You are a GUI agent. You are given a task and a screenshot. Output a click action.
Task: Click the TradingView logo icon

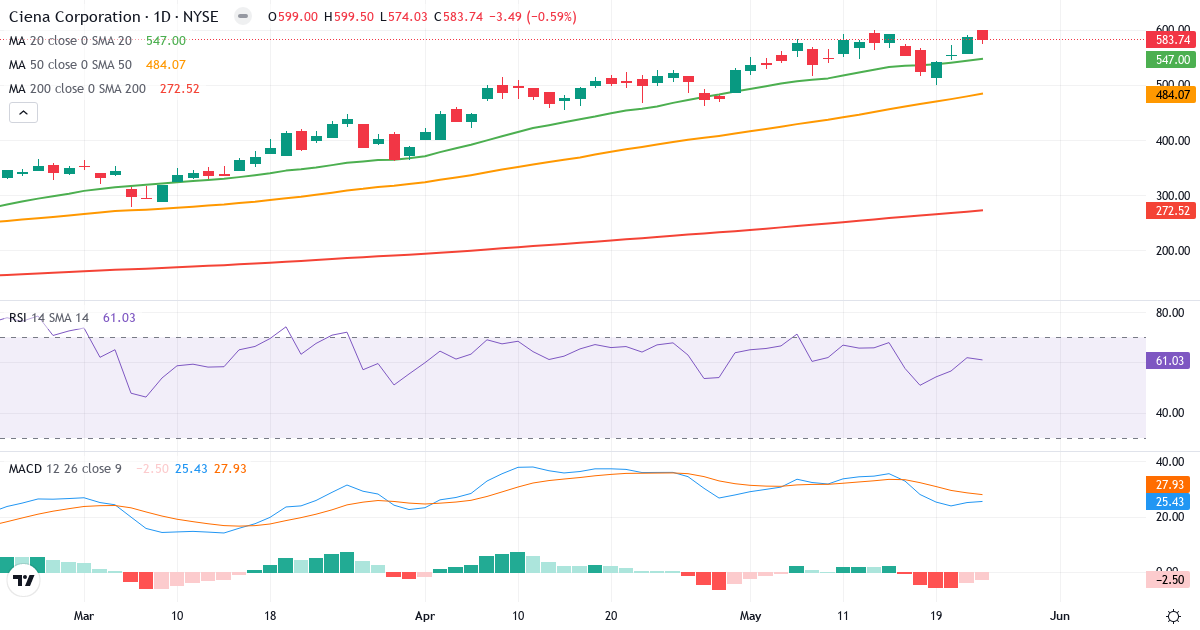coord(23,579)
